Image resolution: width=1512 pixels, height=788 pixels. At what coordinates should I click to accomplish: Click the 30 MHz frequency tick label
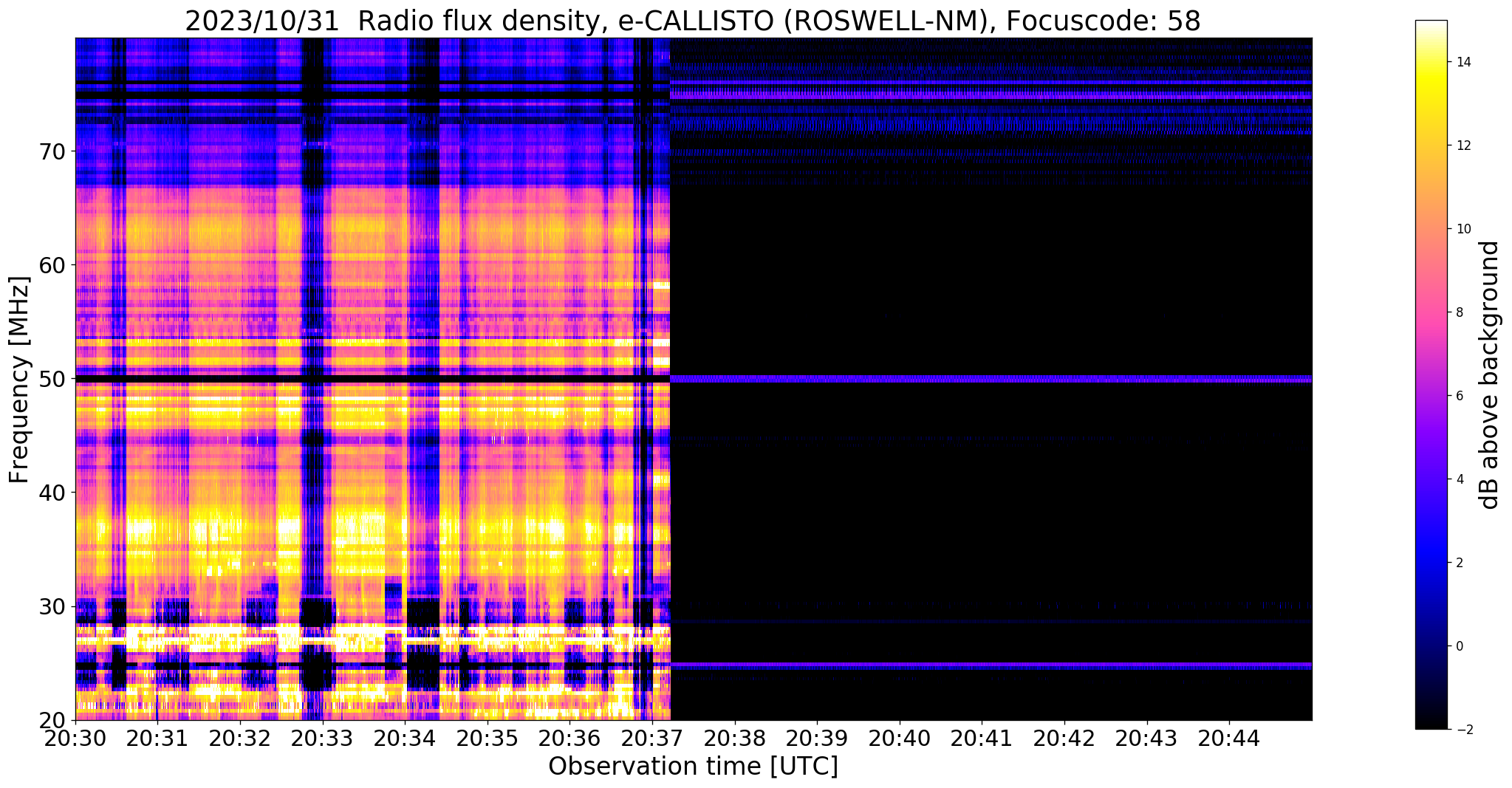(x=52, y=606)
